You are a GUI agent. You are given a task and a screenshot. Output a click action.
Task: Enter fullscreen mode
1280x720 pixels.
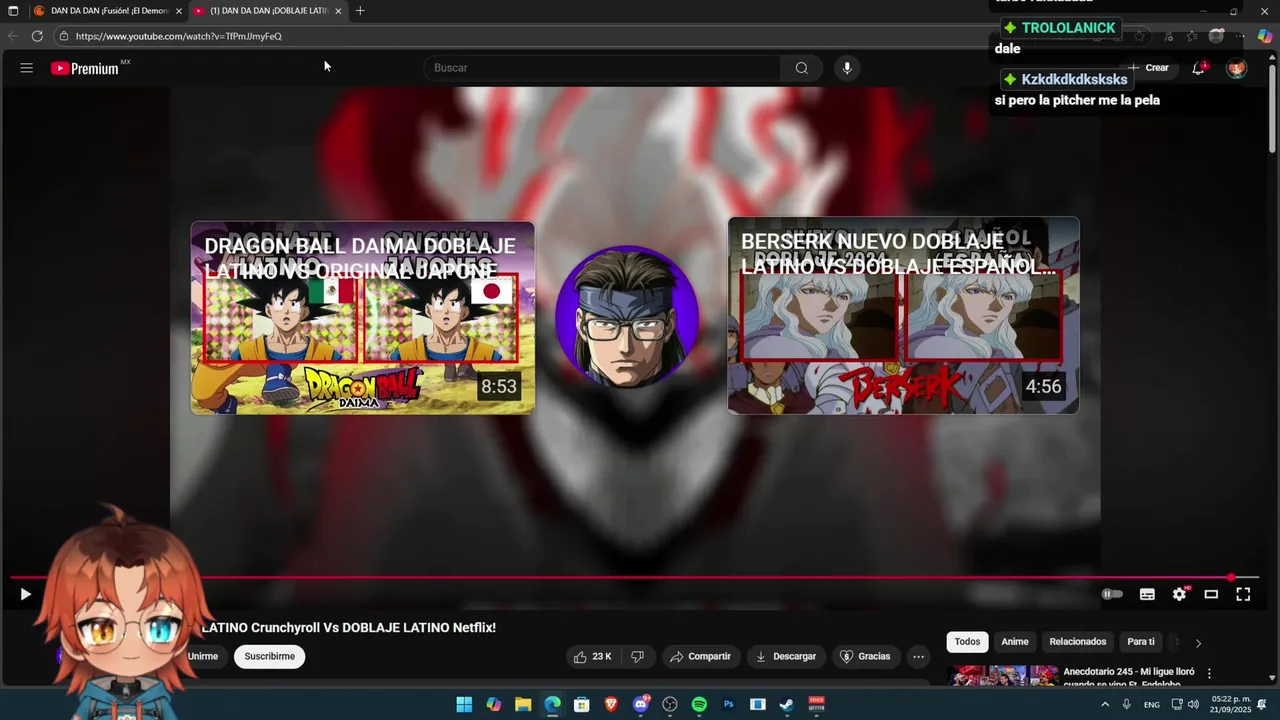coord(1243,594)
